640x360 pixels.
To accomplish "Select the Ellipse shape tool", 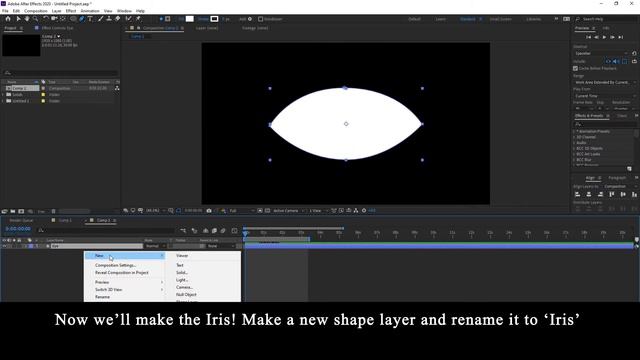I will click(x=73, y=19).
